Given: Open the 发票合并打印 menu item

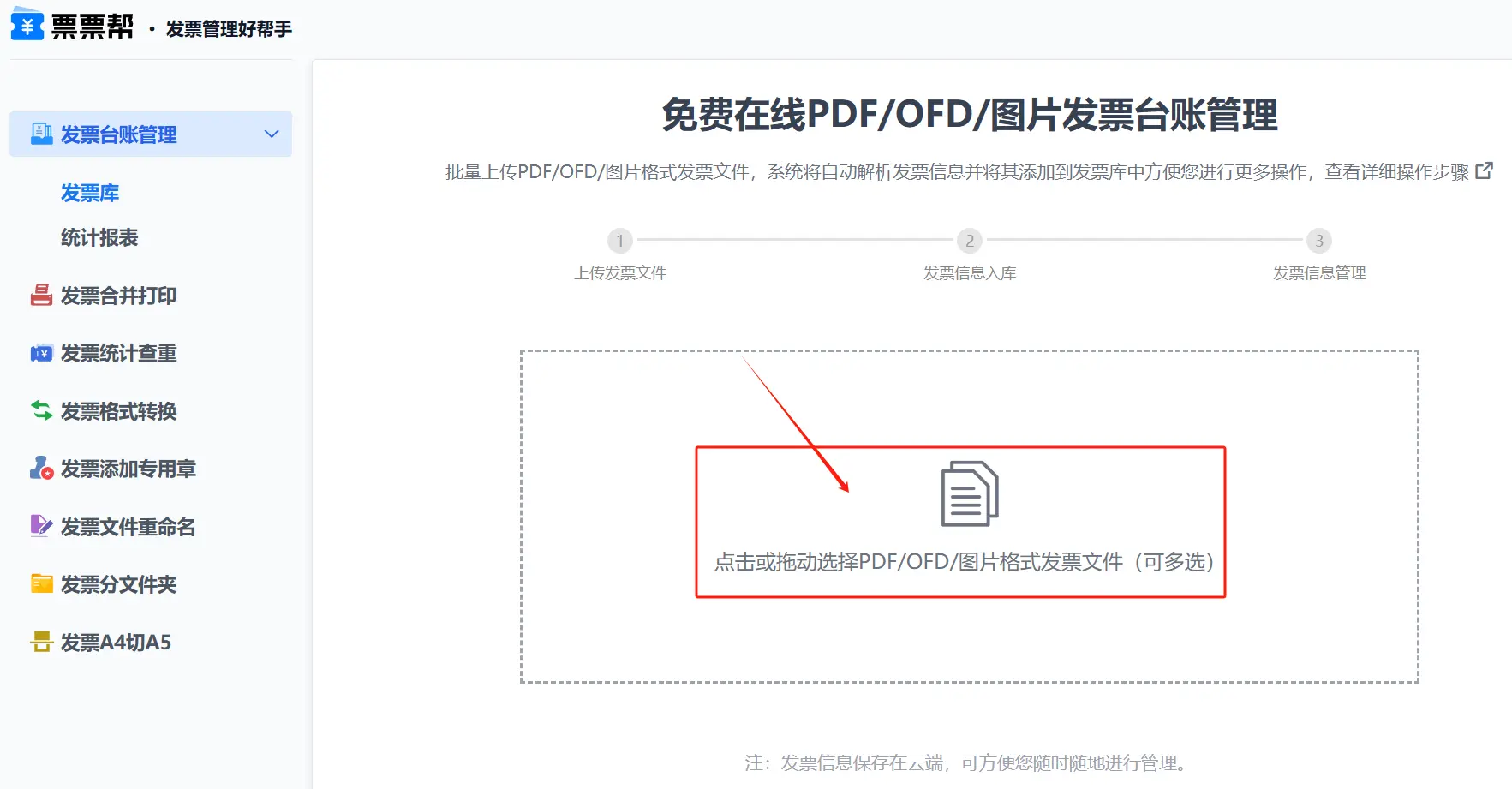Looking at the screenshot, I should tap(118, 296).
